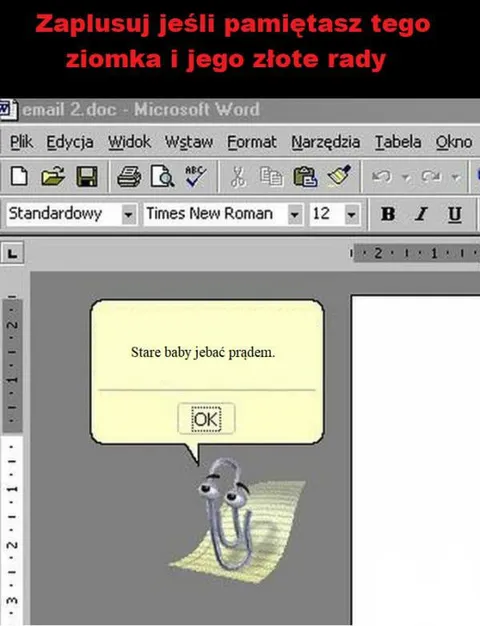The width and height of the screenshot is (480, 626).
Task: Open the Edycja menu
Action: click(x=70, y=142)
